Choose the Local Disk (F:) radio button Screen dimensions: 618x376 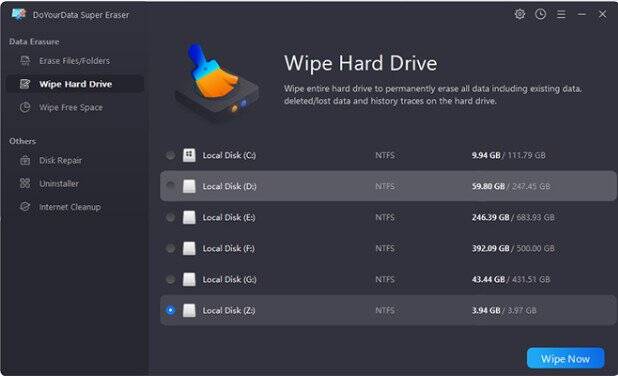170,248
